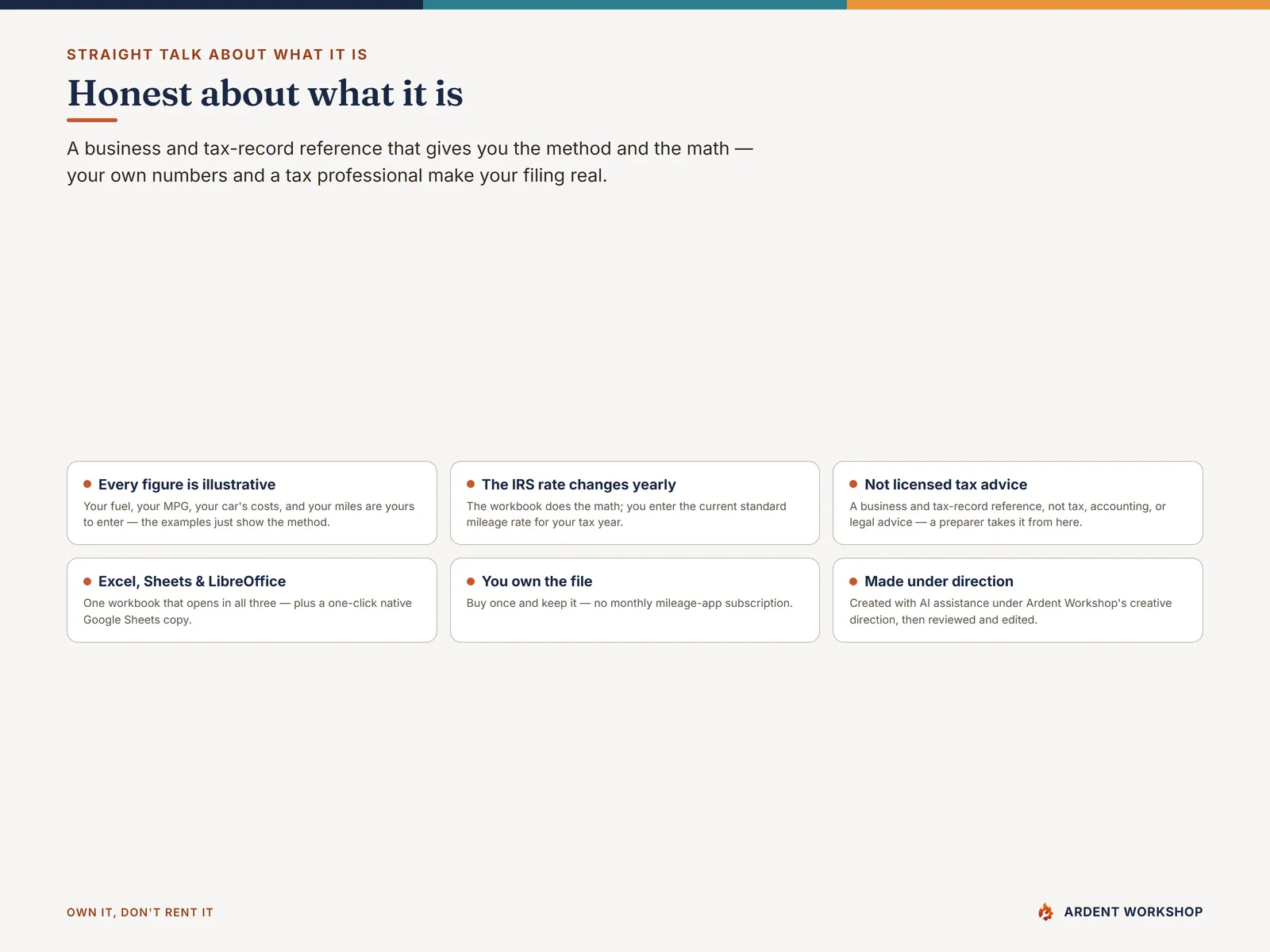Click text 'Your fuel, your MPG, your car's costs'
This screenshot has height=952, width=1270.
pos(183,506)
